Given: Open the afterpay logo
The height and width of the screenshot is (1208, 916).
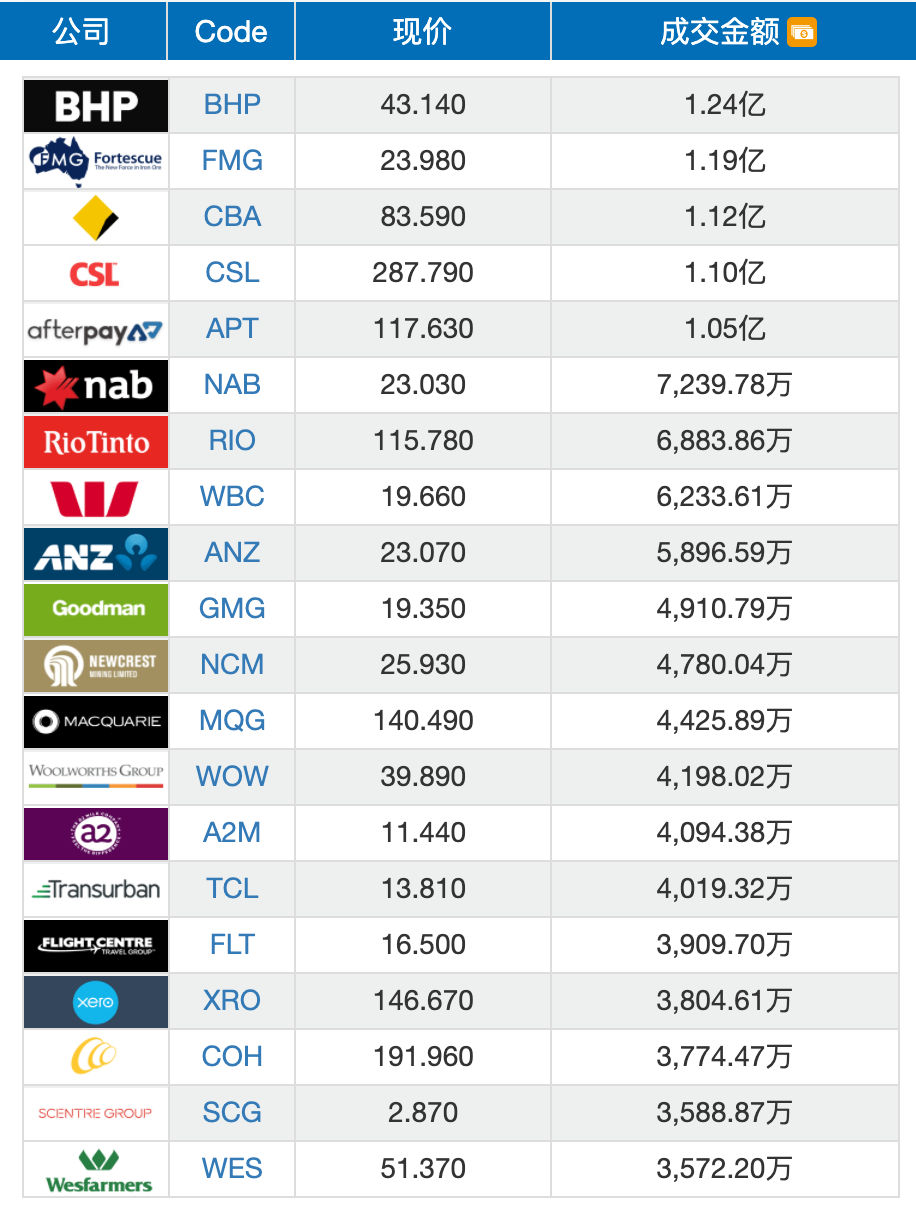Looking at the screenshot, I should tap(96, 329).
